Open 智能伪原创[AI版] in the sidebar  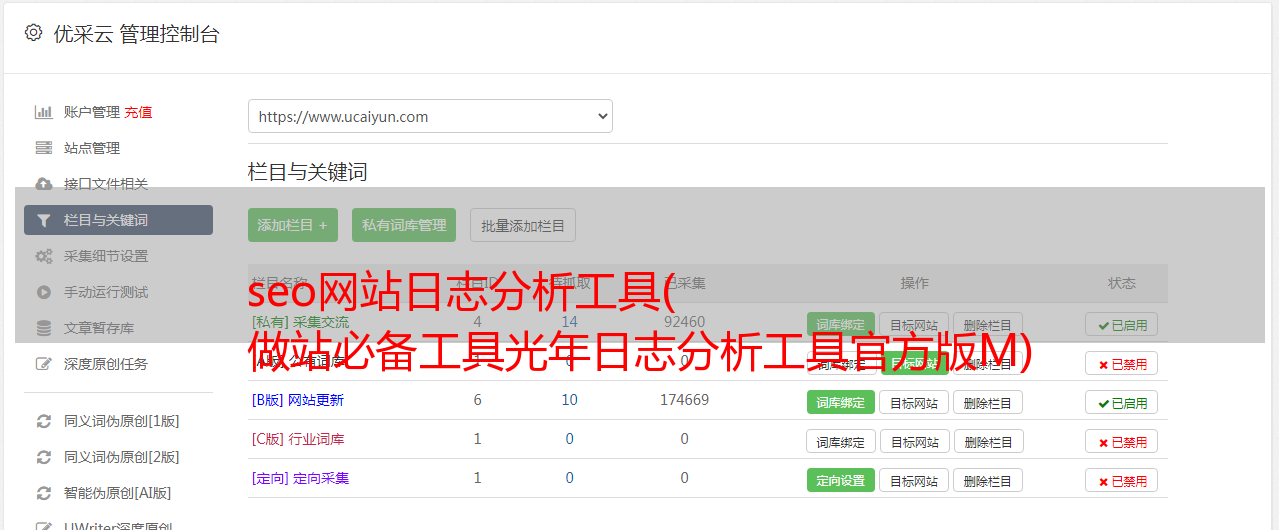pos(118,493)
